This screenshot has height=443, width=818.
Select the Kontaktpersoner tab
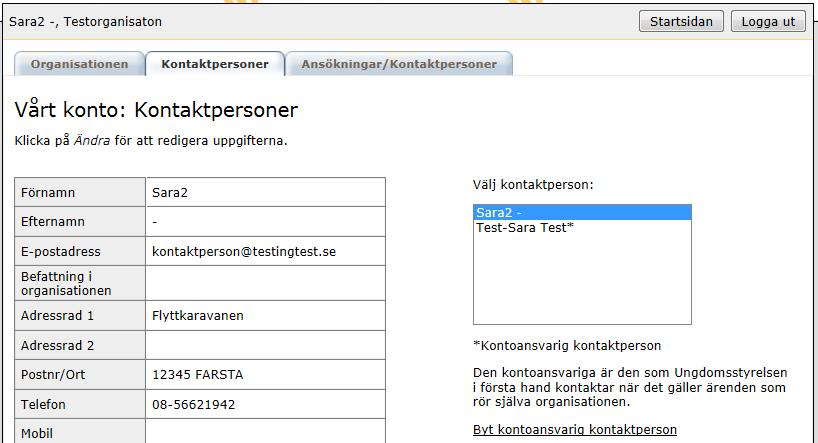tap(215, 64)
